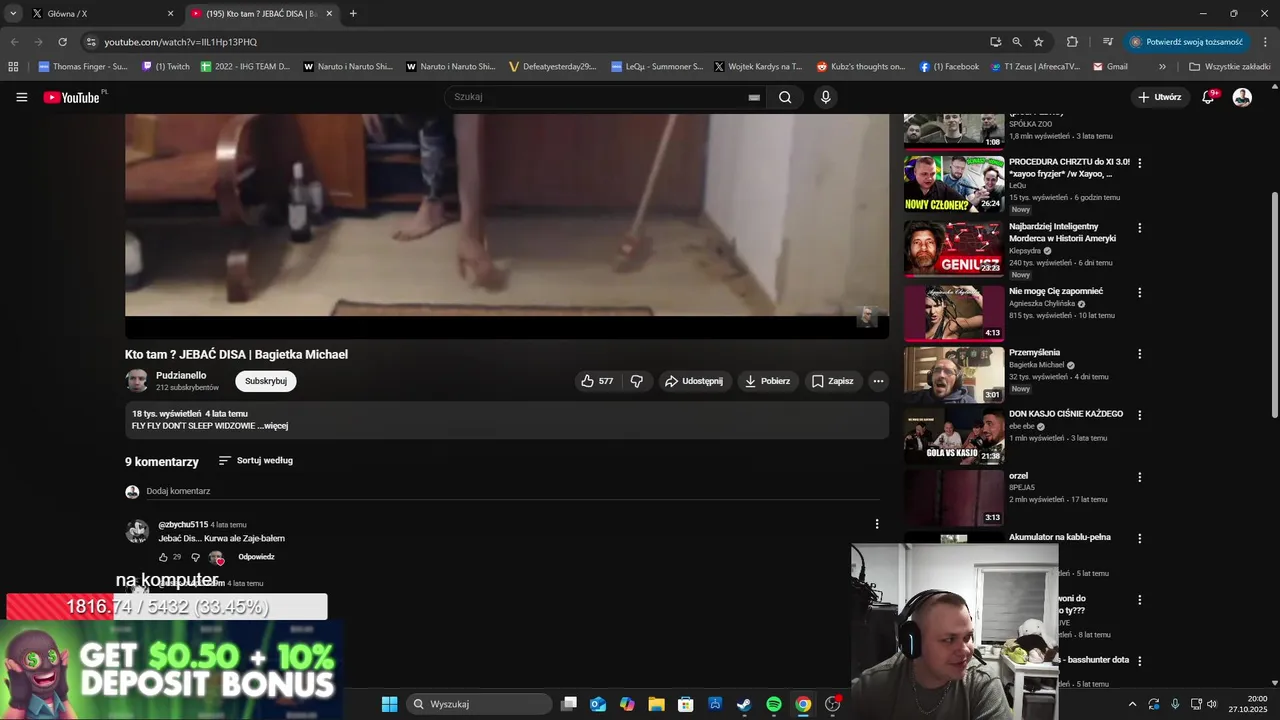Dislike the Kto tam video
This screenshot has width=1280, height=720.
[636, 381]
